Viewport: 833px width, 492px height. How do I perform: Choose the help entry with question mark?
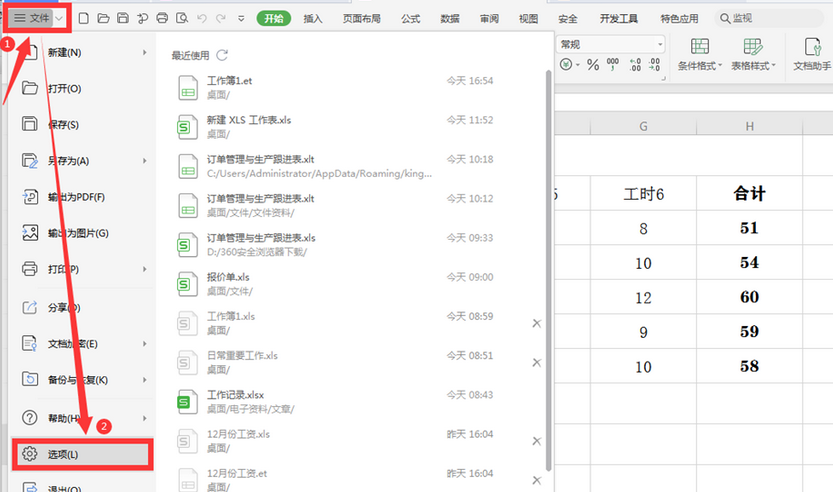[x=82, y=418]
